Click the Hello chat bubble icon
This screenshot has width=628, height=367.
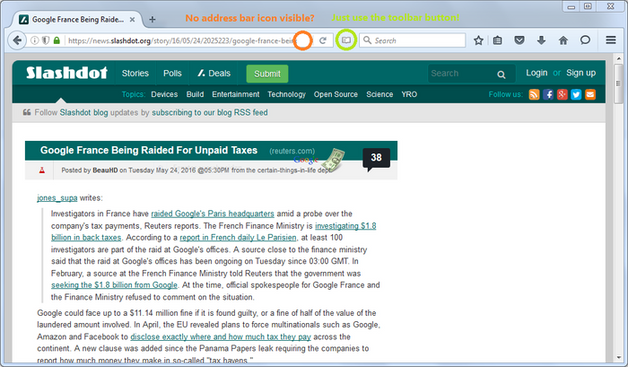[585, 40]
